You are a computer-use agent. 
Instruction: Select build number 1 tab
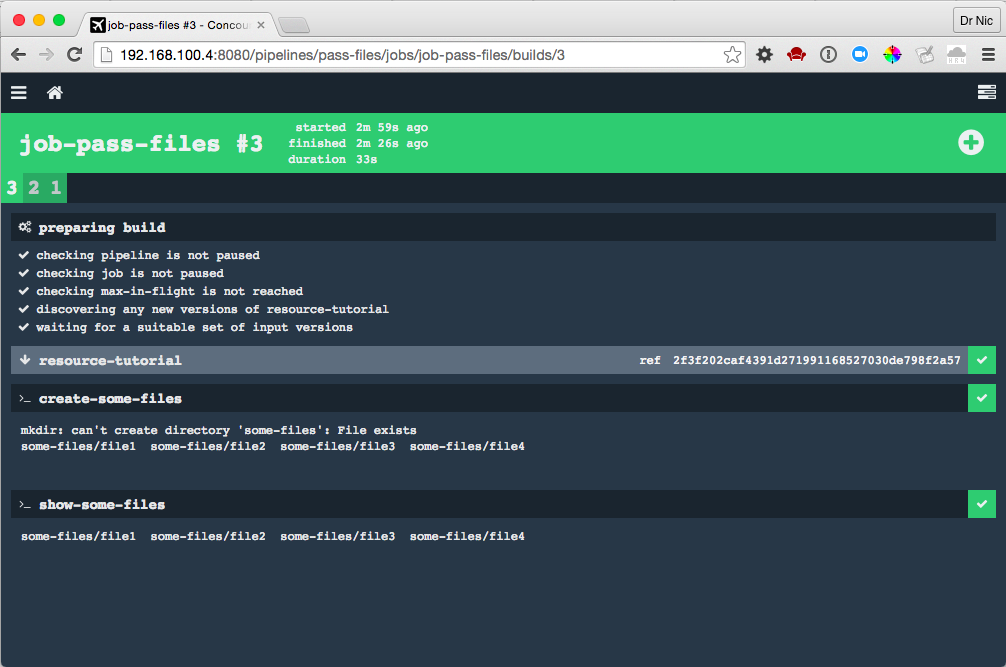(56, 188)
